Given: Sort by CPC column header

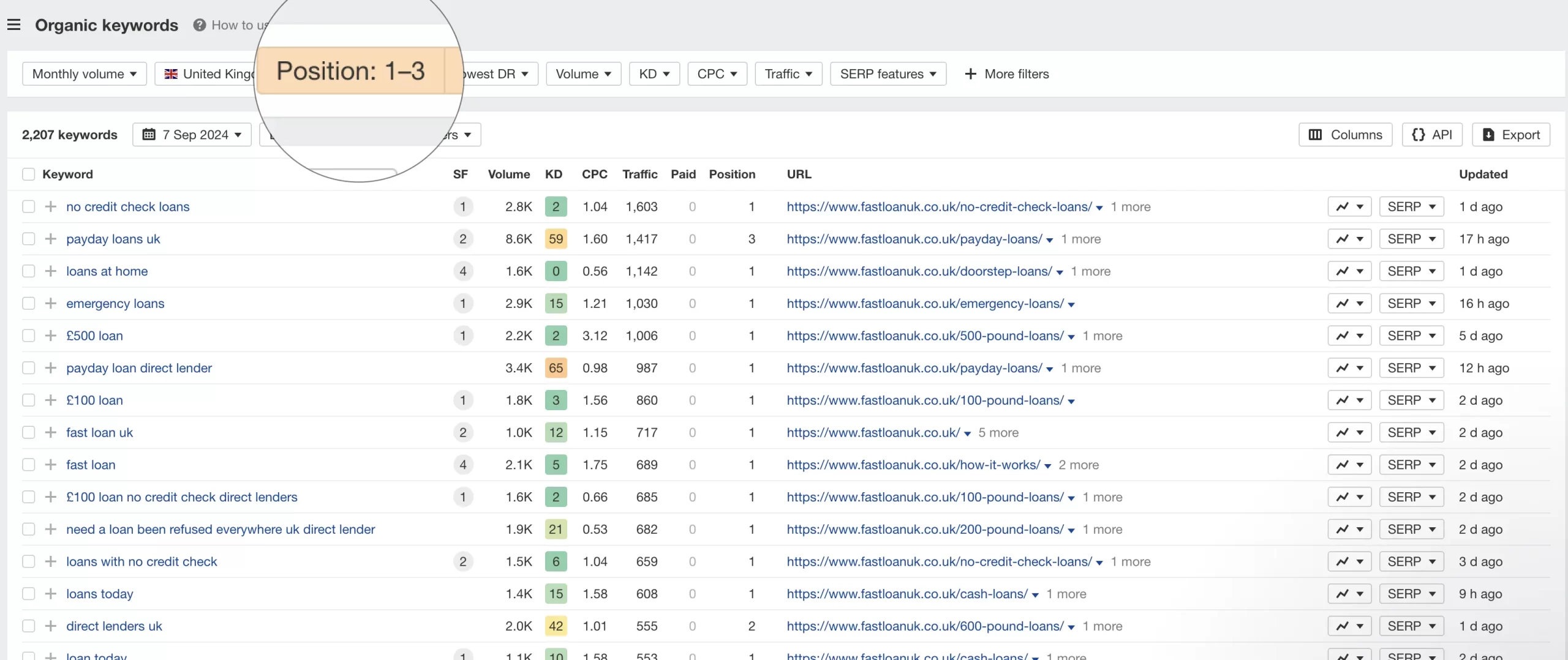Looking at the screenshot, I should point(594,174).
